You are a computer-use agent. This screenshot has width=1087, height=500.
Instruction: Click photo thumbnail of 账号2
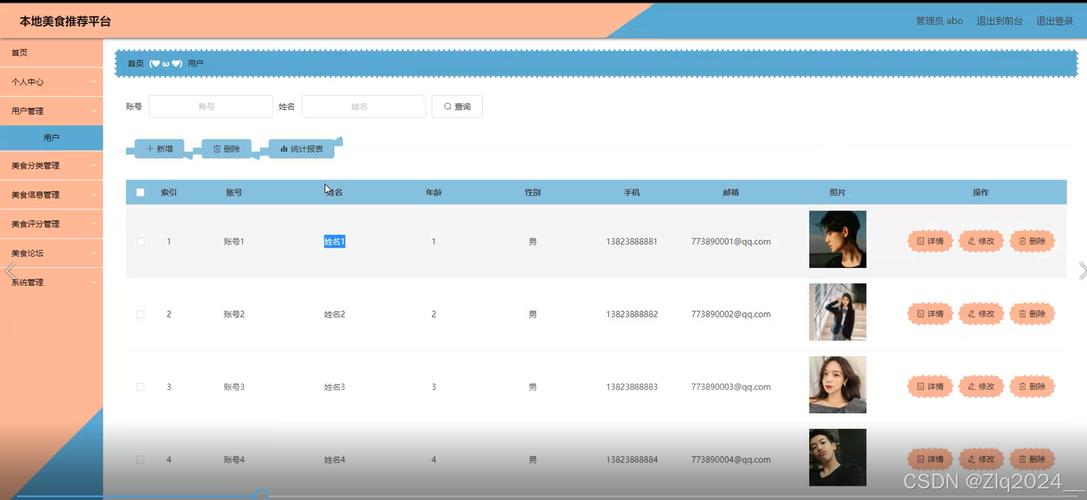coord(837,312)
